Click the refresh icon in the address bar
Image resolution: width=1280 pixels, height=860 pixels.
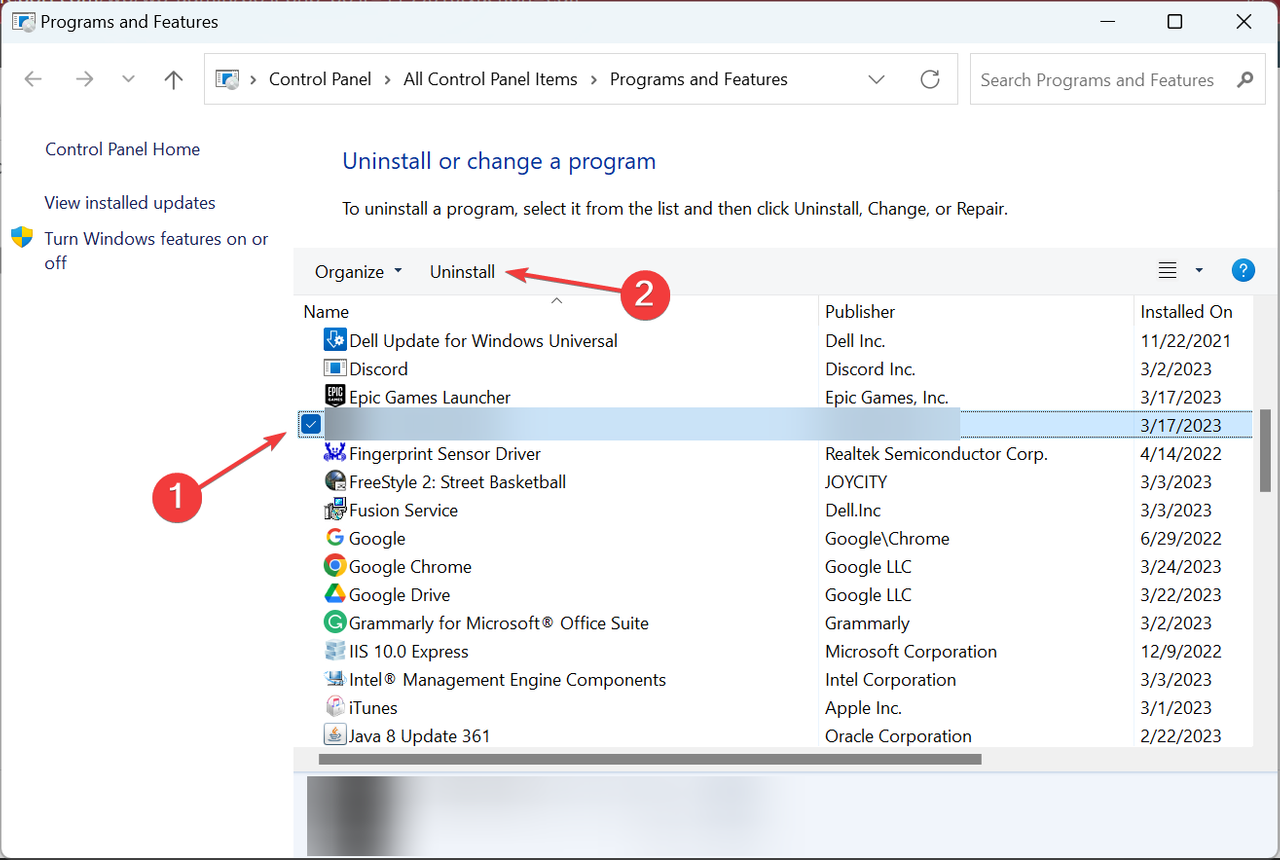tap(930, 79)
